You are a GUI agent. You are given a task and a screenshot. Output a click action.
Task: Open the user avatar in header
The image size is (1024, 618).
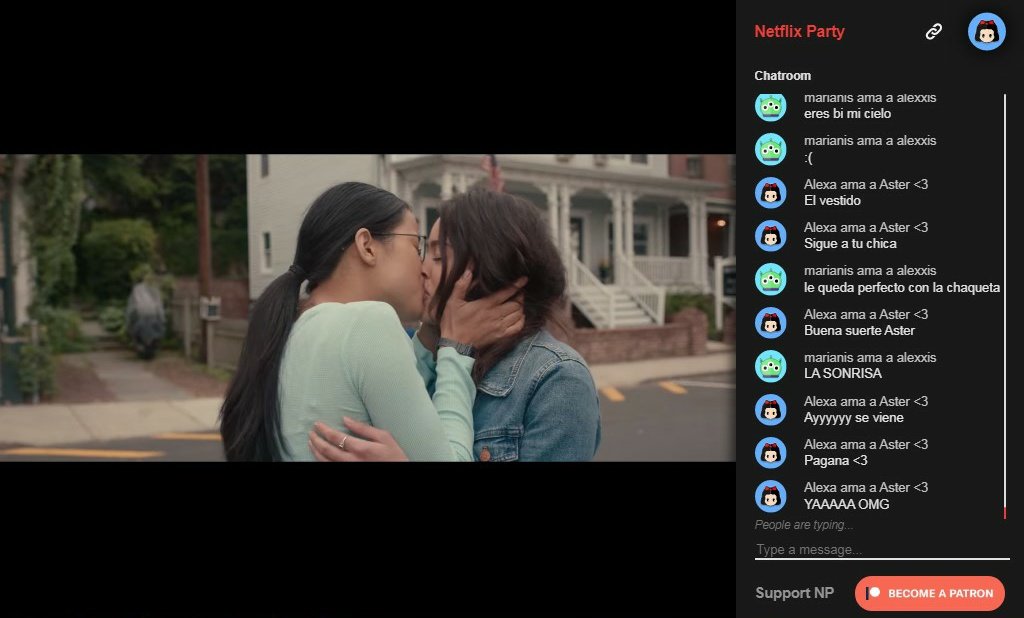coord(986,31)
